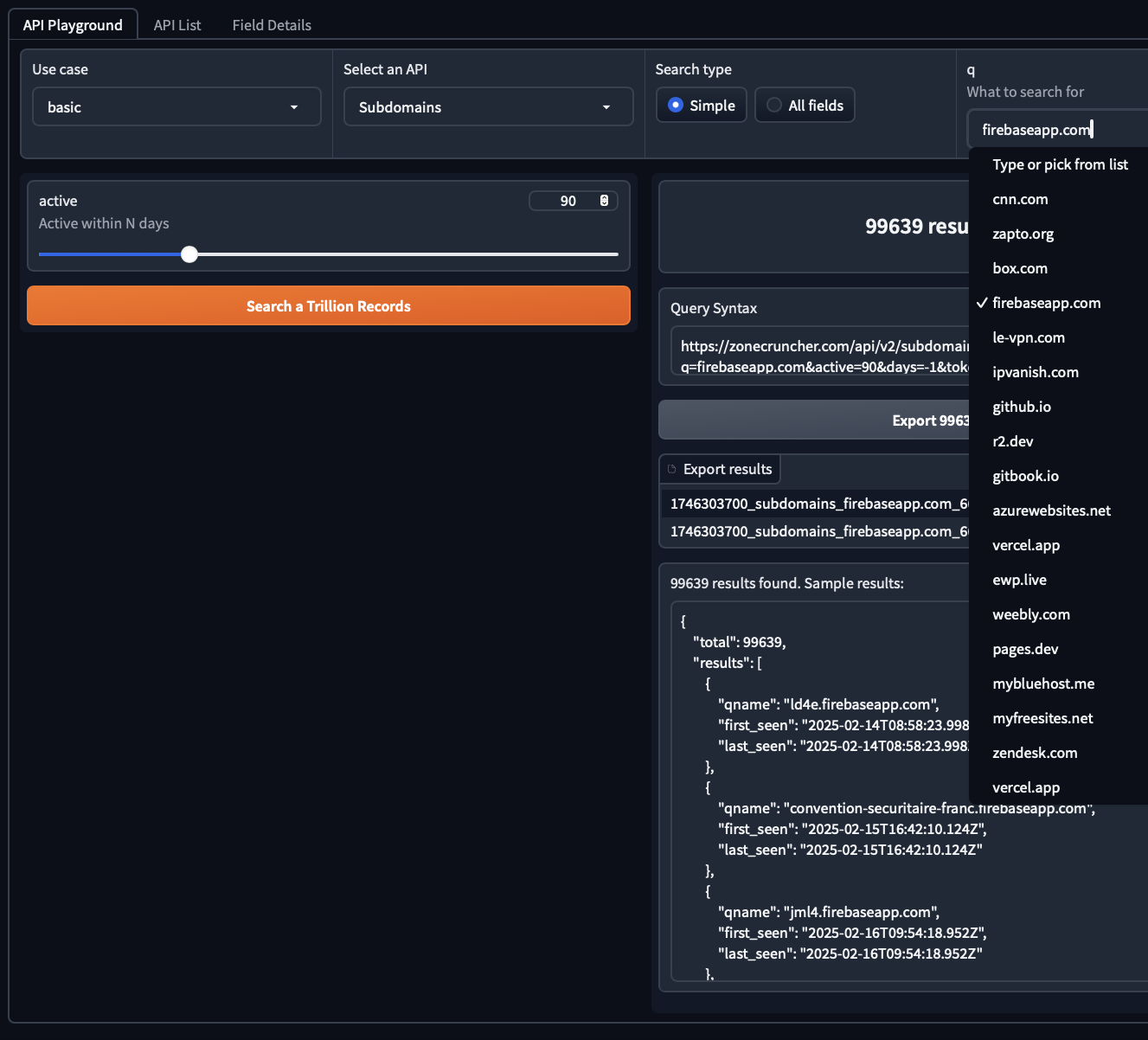Viewport: 1148px width, 1040px height.
Task: Click the ld4e.firebaseapp.com qname line
Action: pos(829,704)
